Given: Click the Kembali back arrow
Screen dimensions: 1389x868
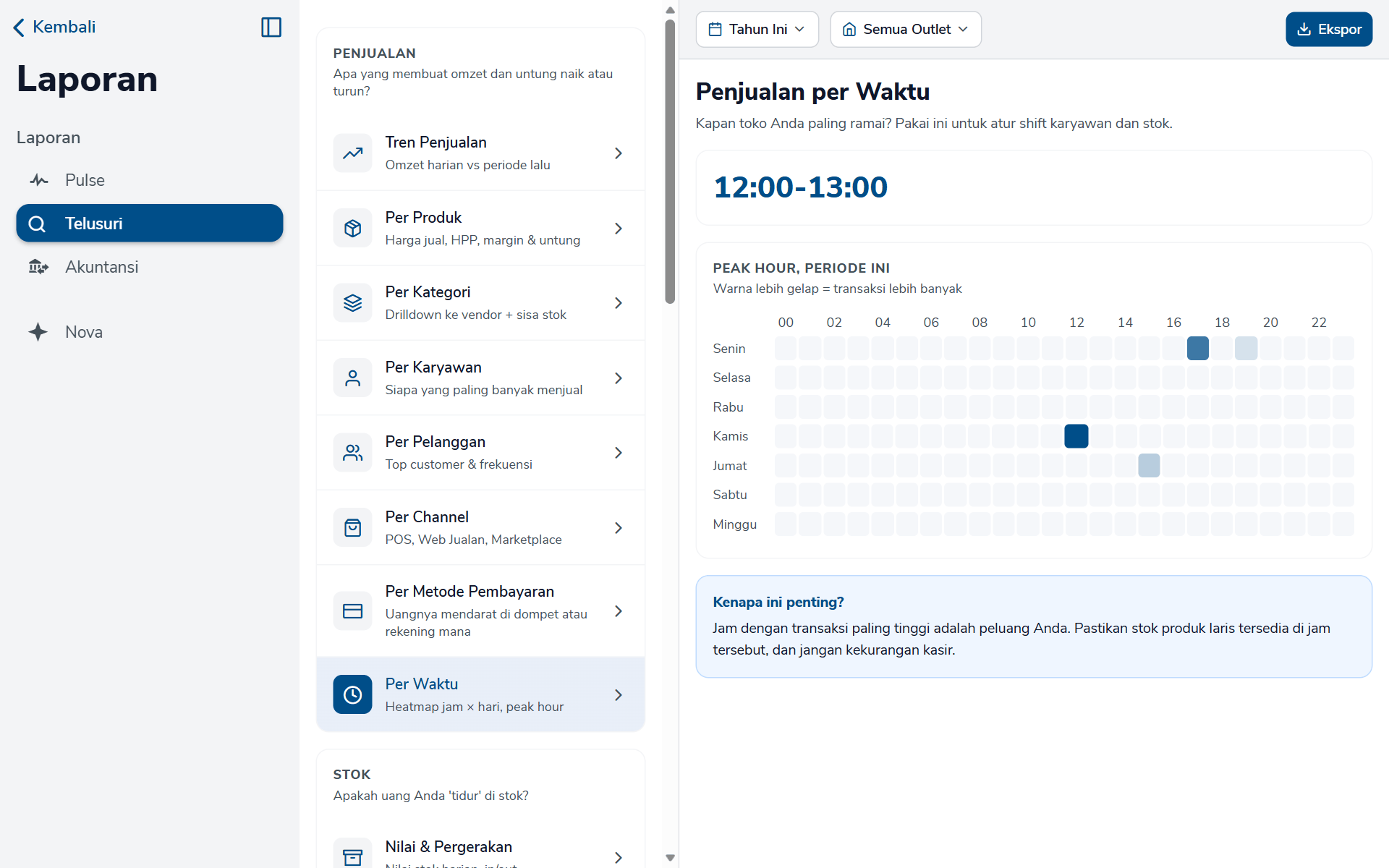Looking at the screenshot, I should [x=19, y=27].
